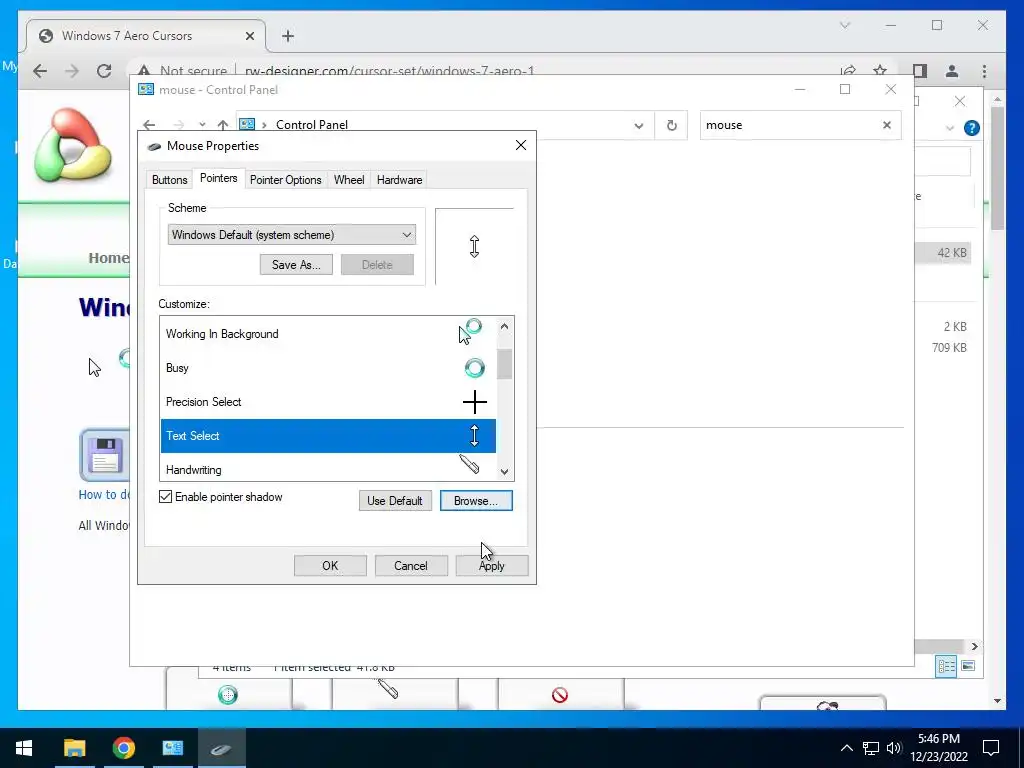
Task: Click Browse... to choose a cursor
Action: click(476, 501)
